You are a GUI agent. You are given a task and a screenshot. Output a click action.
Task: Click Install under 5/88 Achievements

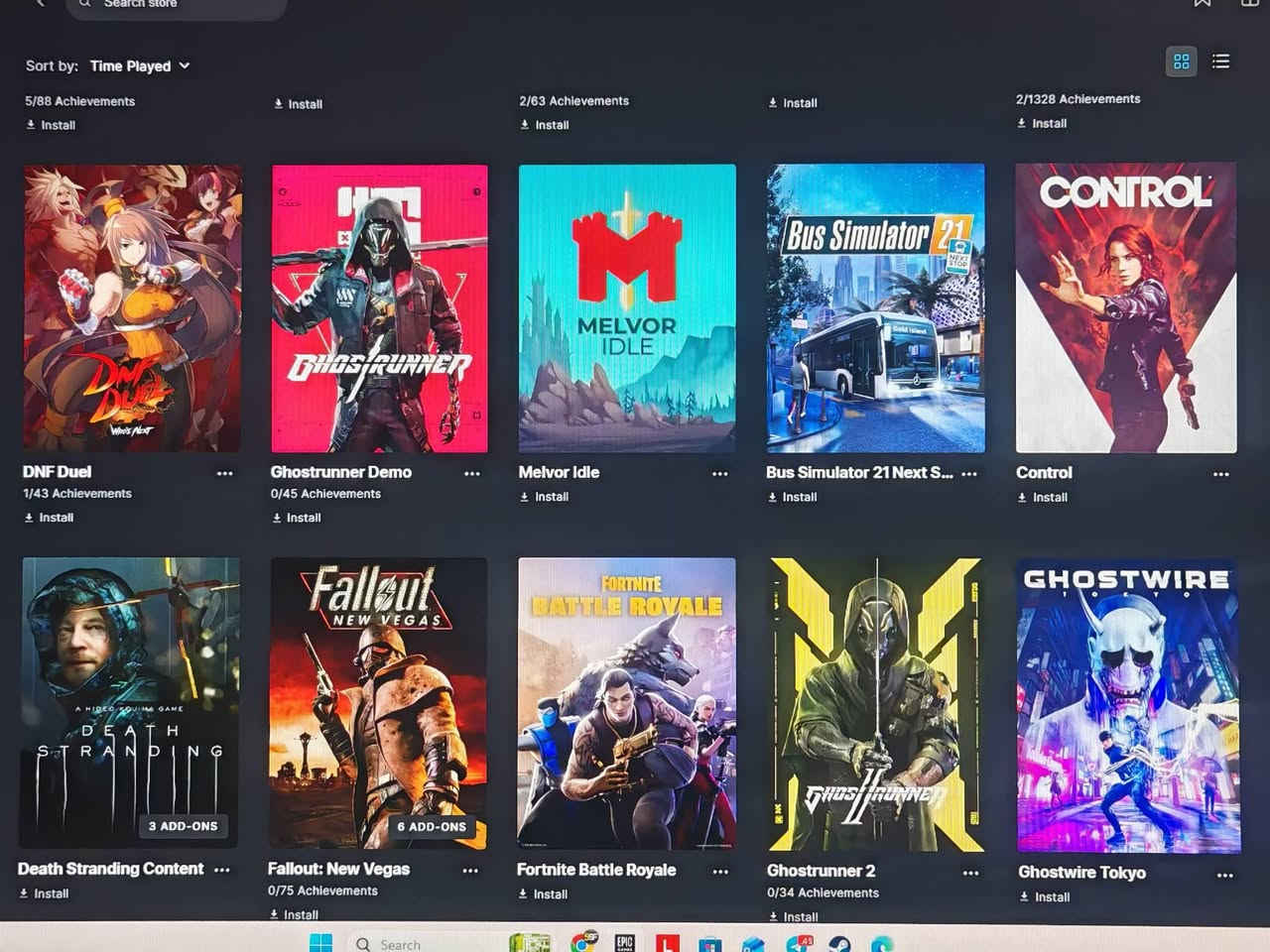[x=51, y=125]
